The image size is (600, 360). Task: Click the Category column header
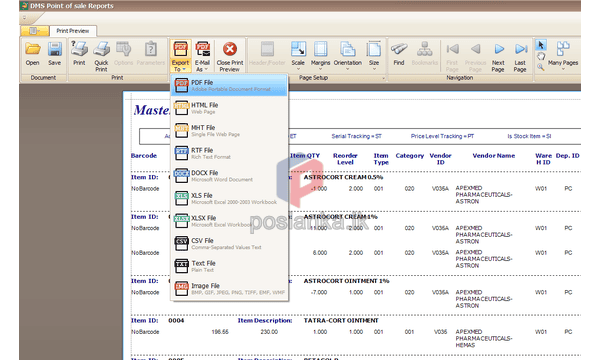click(410, 156)
